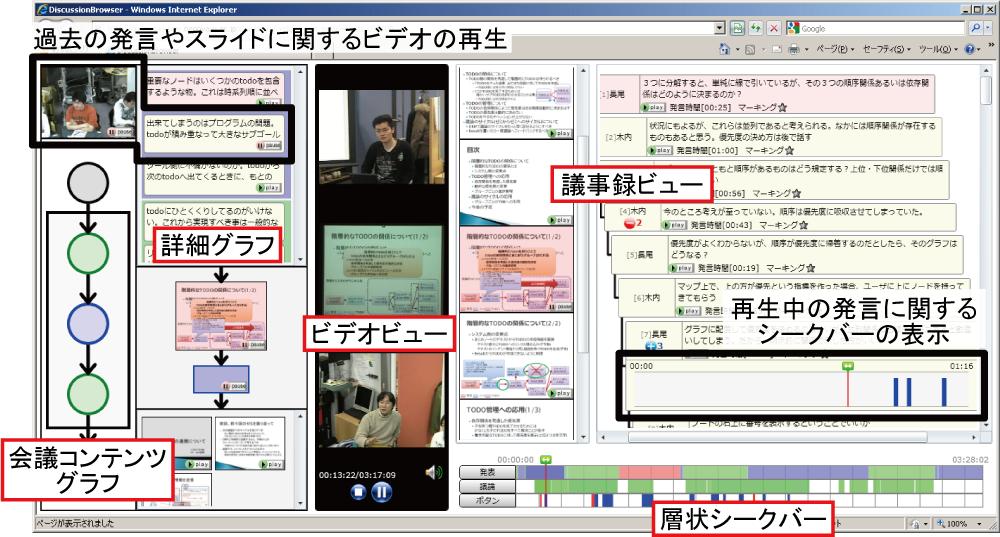
Task: Open the search provider dropdown arrow
Action: tap(987, 28)
